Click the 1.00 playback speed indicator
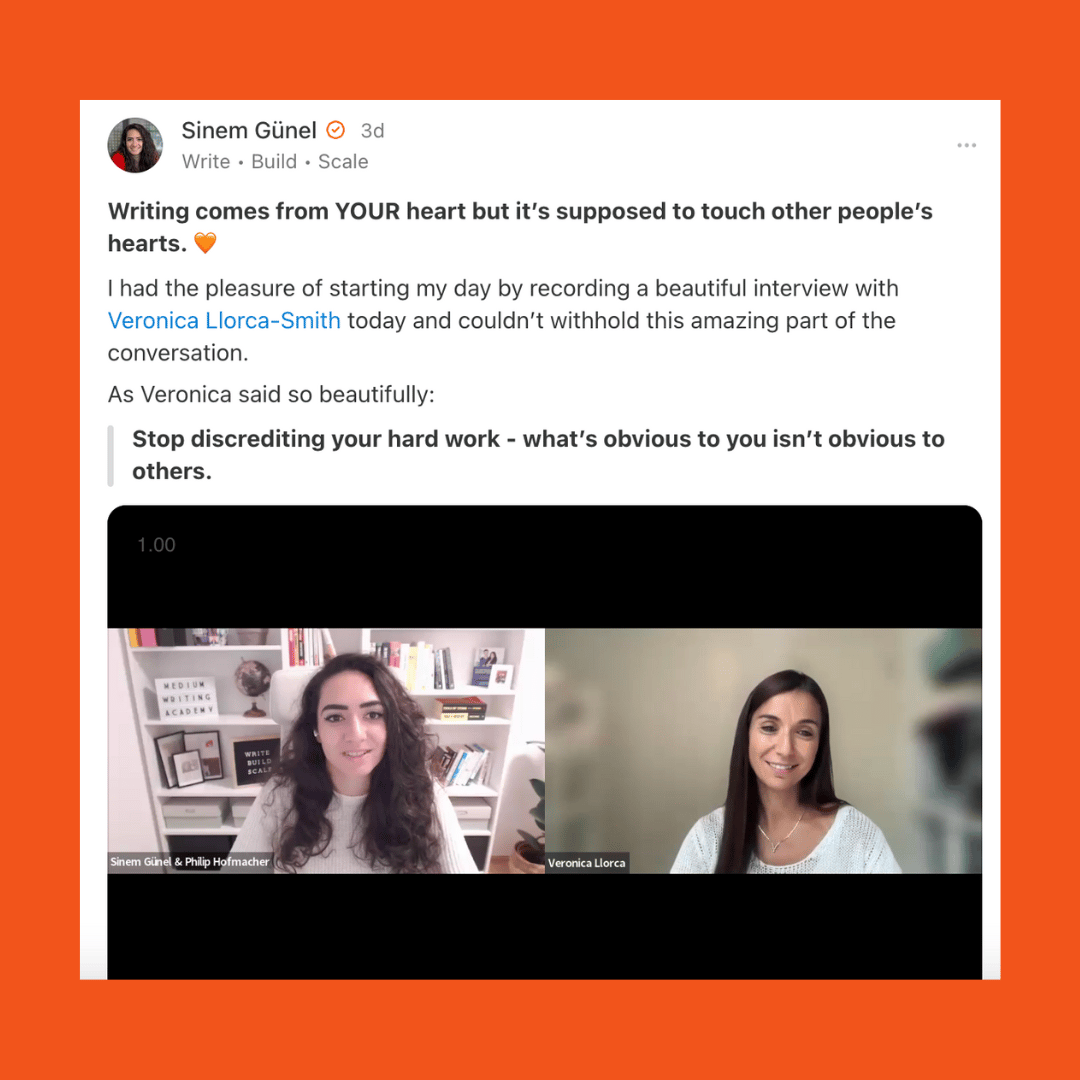Viewport: 1080px width, 1080px height. [x=156, y=545]
